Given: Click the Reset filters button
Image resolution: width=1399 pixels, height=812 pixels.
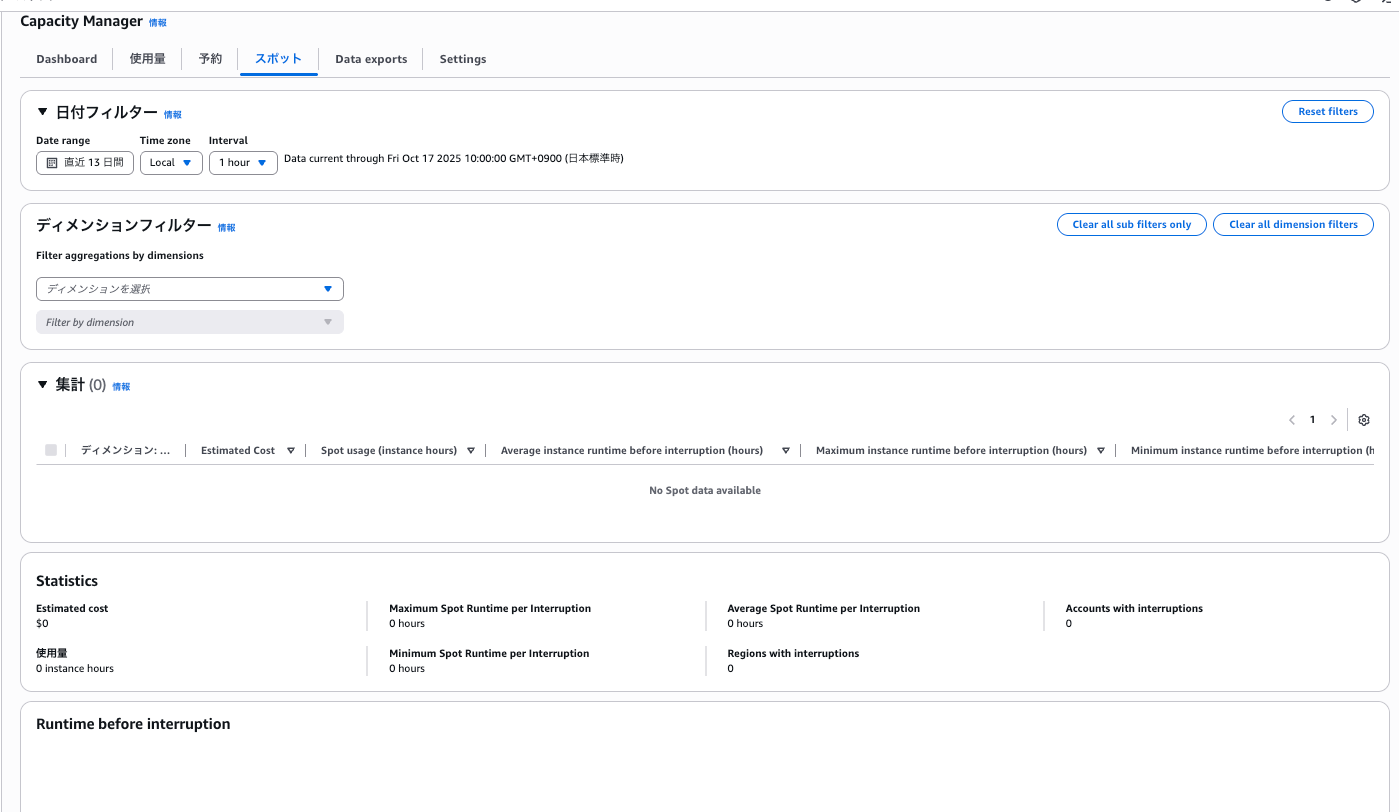Looking at the screenshot, I should 1327,112.
